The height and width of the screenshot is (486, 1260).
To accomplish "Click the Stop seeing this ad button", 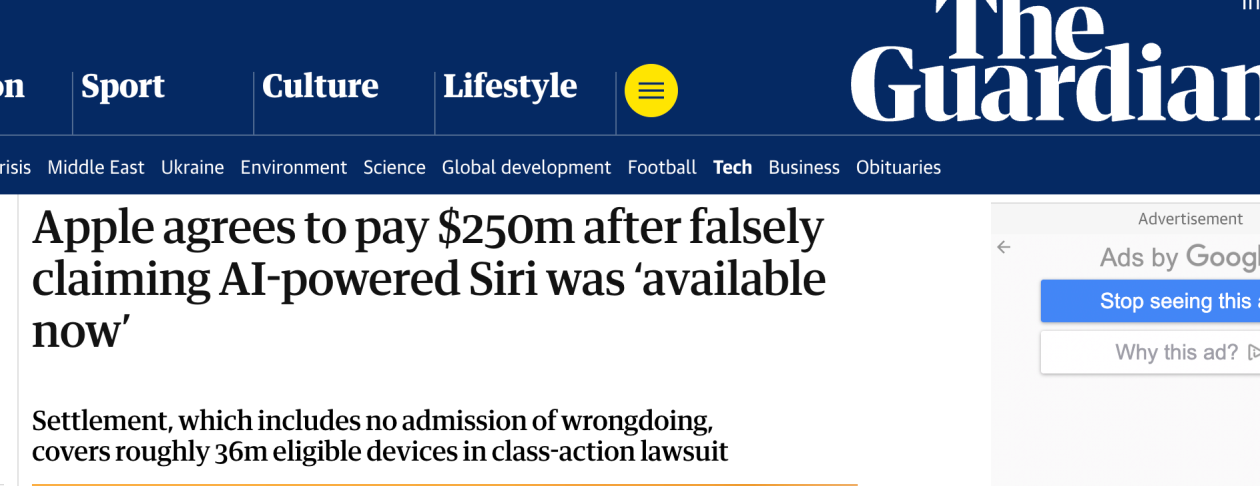I will [1150, 301].
